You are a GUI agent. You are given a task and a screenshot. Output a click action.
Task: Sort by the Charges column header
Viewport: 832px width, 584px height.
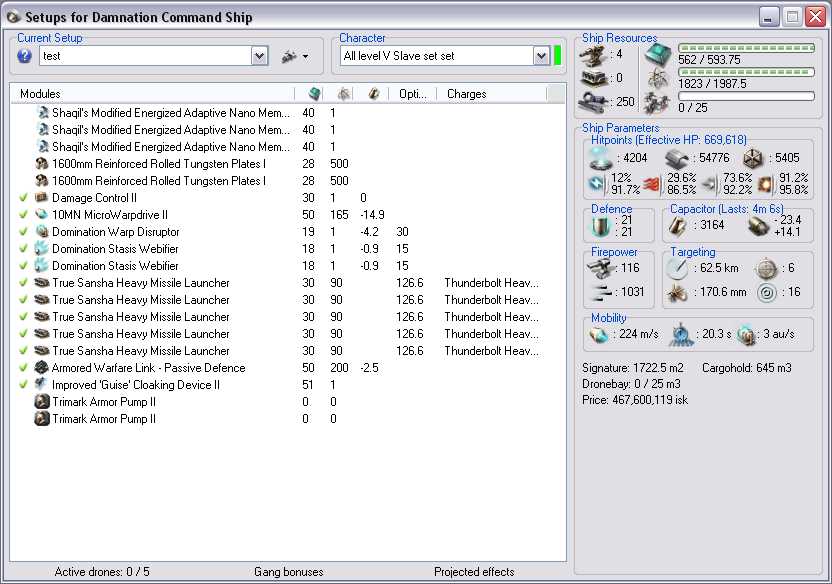(x=491, y=94)
